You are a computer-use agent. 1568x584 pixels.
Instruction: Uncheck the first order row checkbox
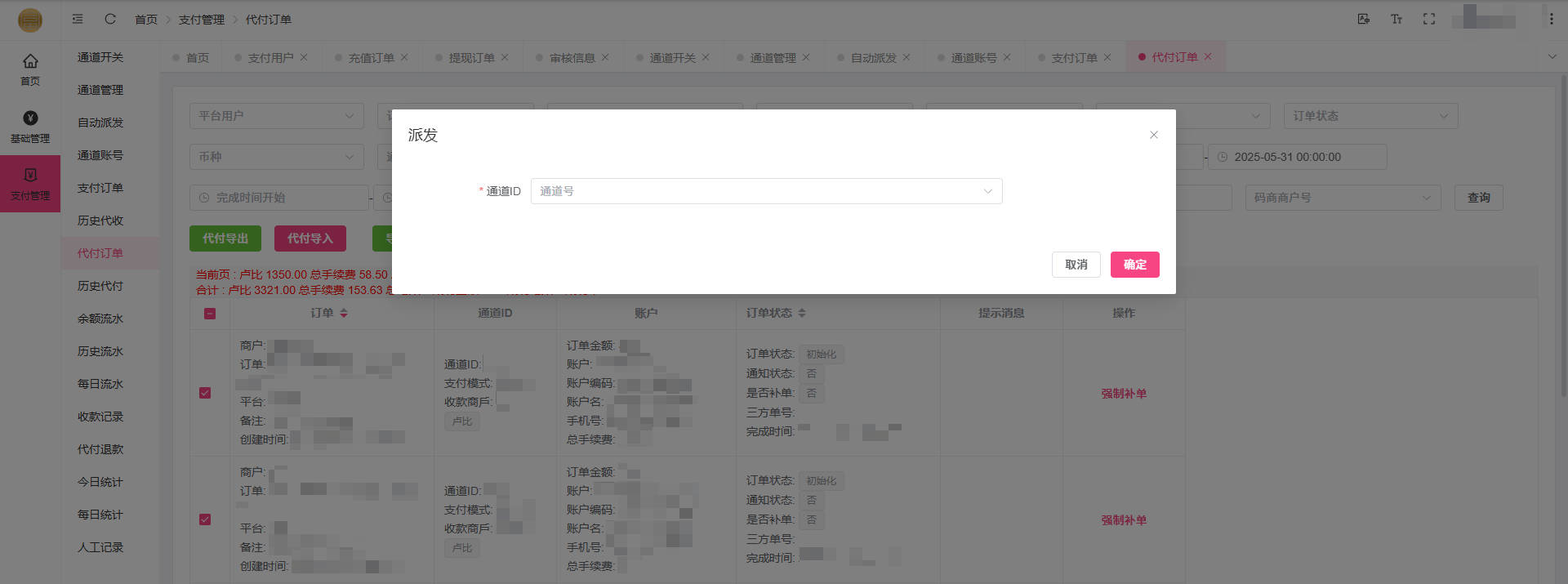point(205,393)
